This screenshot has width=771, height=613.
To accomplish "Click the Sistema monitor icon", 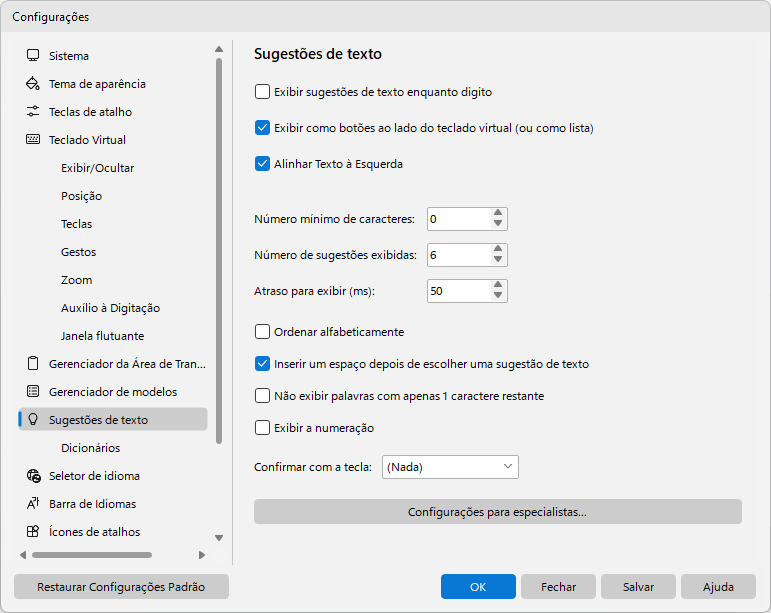I will tap(33, 56).
